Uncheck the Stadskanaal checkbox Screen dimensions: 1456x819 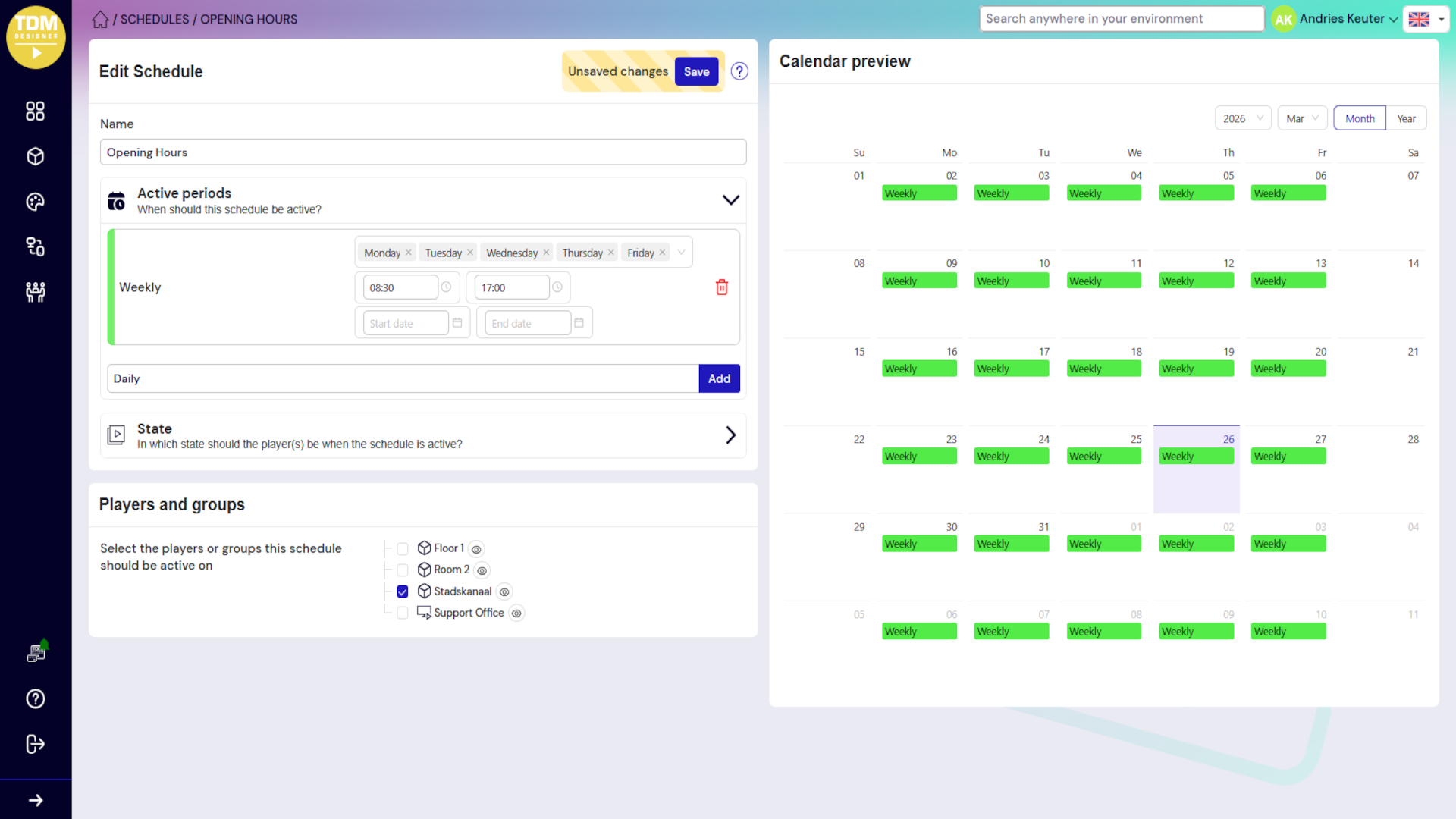(403, 591)
